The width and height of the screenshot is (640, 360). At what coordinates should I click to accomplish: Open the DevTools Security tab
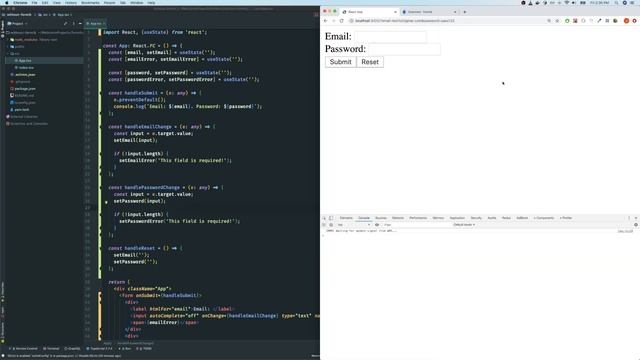(x=476, y=218)
